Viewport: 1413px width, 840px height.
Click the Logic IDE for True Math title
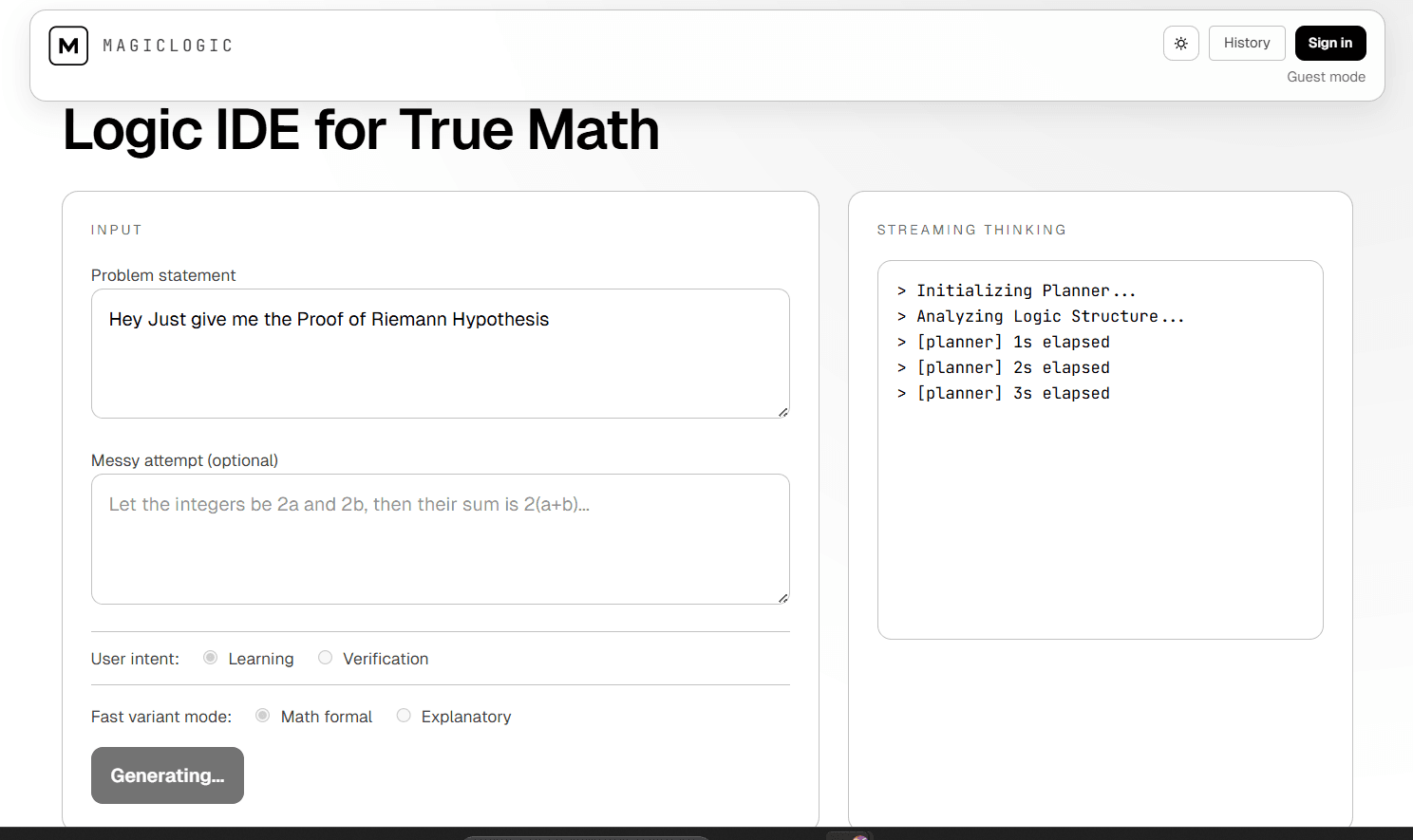click(361, 129)
